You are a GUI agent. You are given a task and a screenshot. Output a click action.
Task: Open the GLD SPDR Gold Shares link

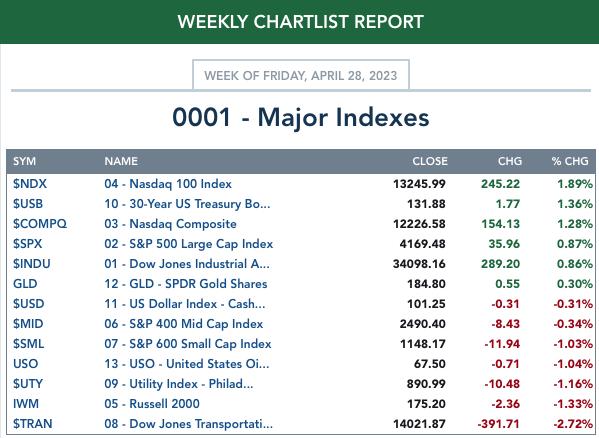click(x=186, y=284)
